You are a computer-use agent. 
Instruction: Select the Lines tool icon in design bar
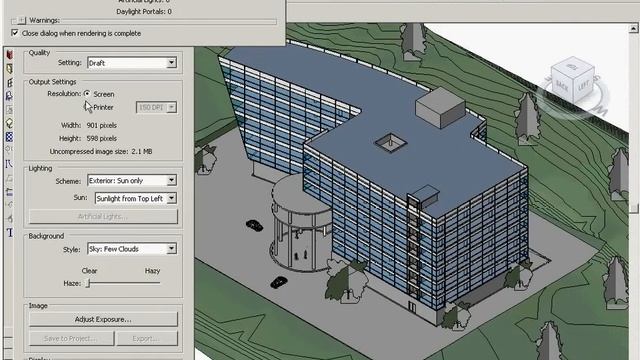coord(9,164)
